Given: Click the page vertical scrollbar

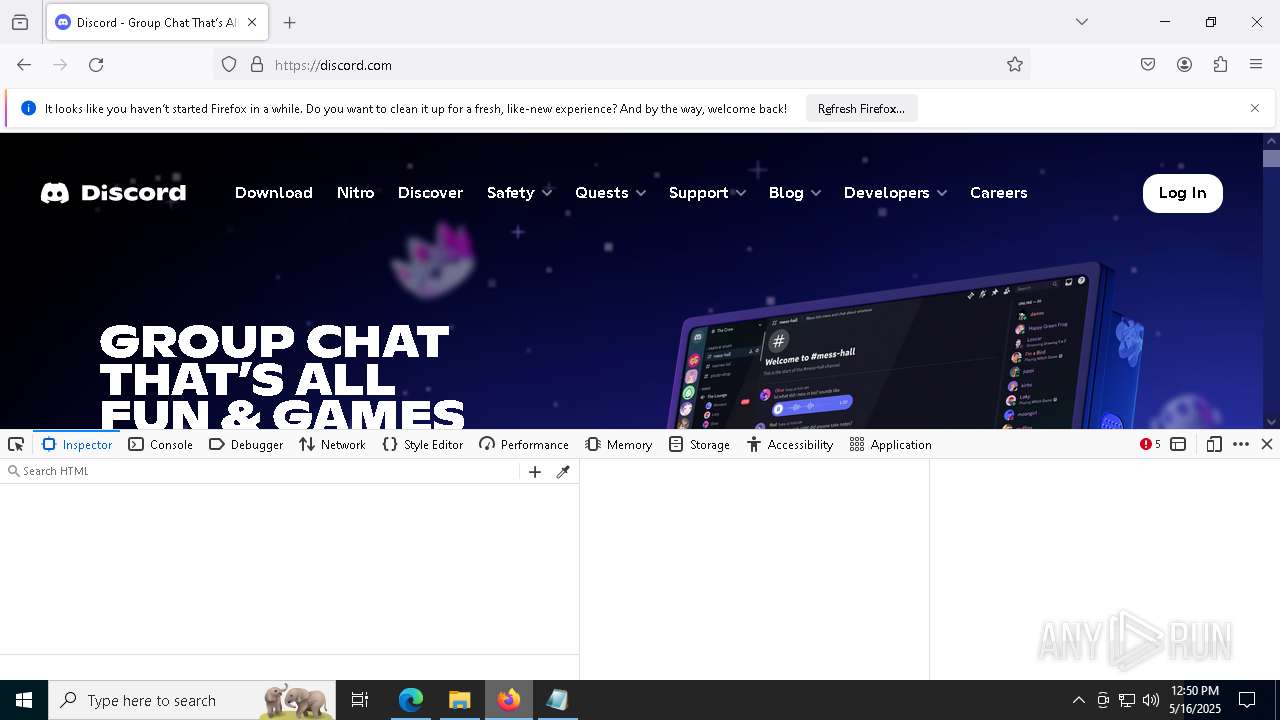Looking at the screenshot, I should [1272, 281].
